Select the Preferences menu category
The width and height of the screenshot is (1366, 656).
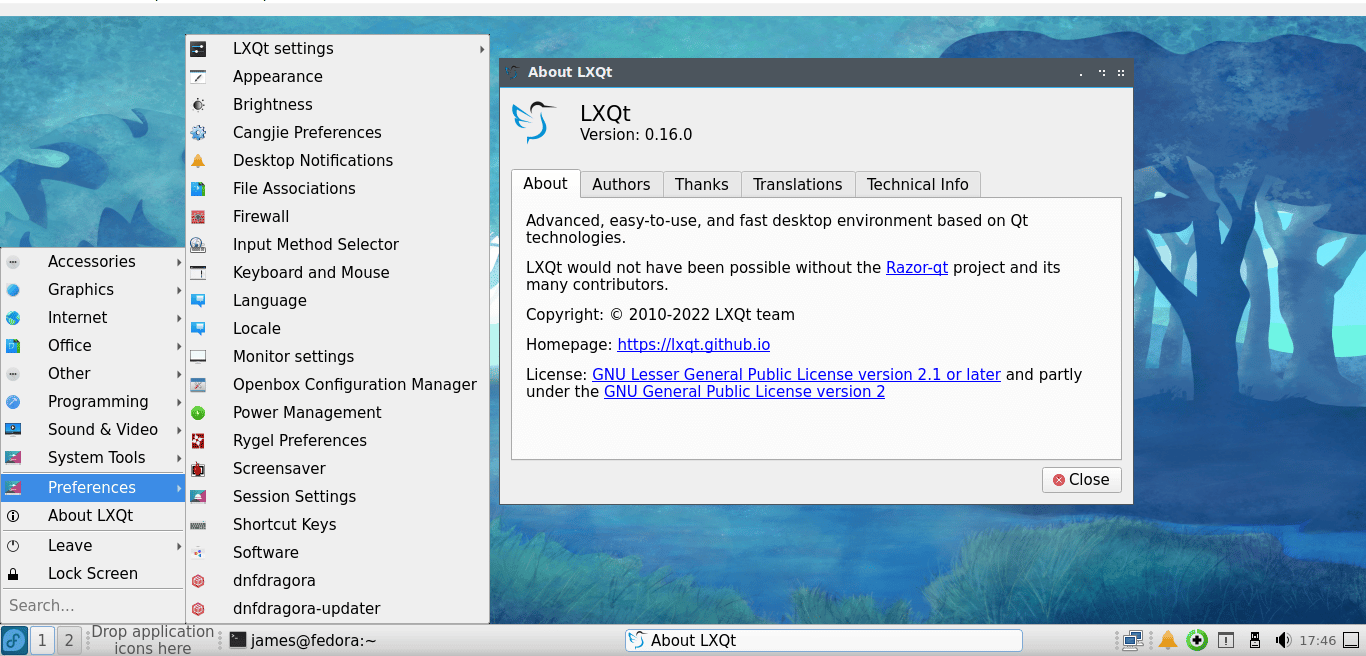93,488
